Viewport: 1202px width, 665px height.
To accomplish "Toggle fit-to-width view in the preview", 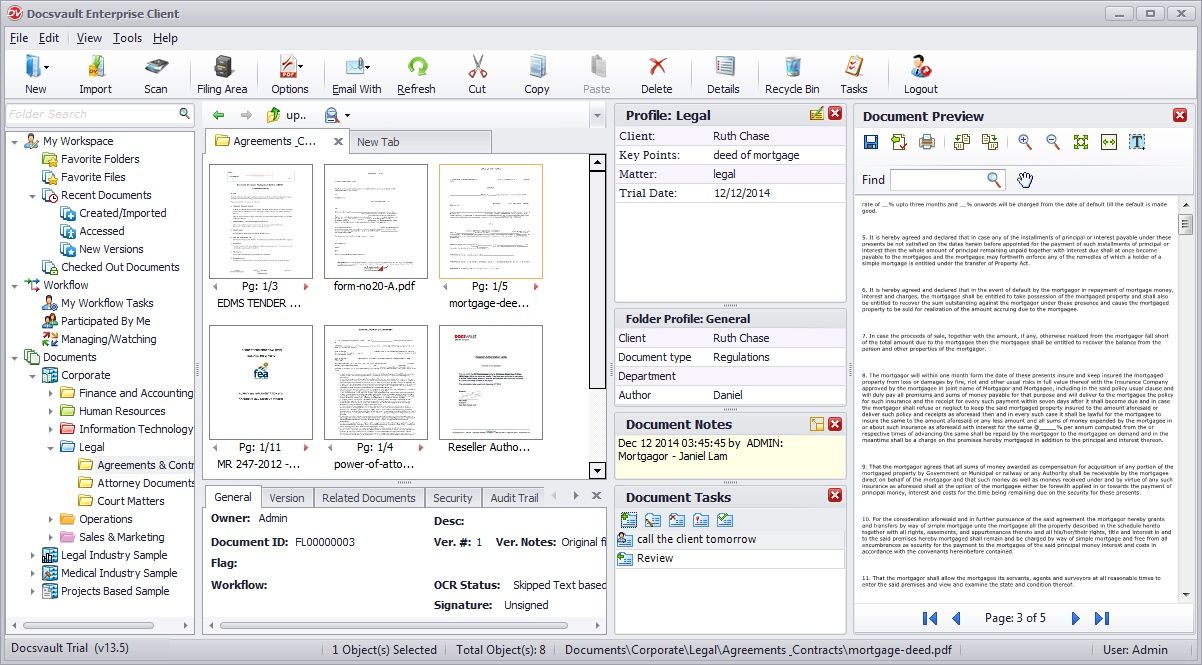I will point(1109,143).
